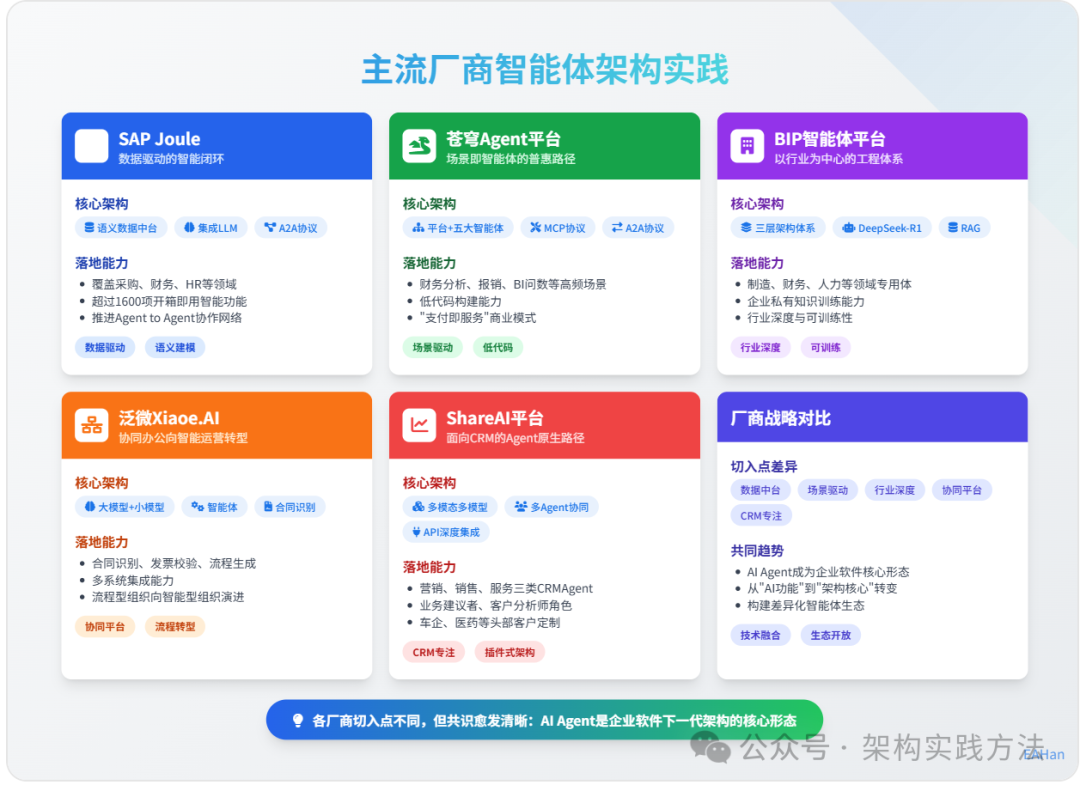Click the bullet 超过1600项开箱即用智能功能
The width and height of the screenshot is (1080, 791).
tap(169, 301)
